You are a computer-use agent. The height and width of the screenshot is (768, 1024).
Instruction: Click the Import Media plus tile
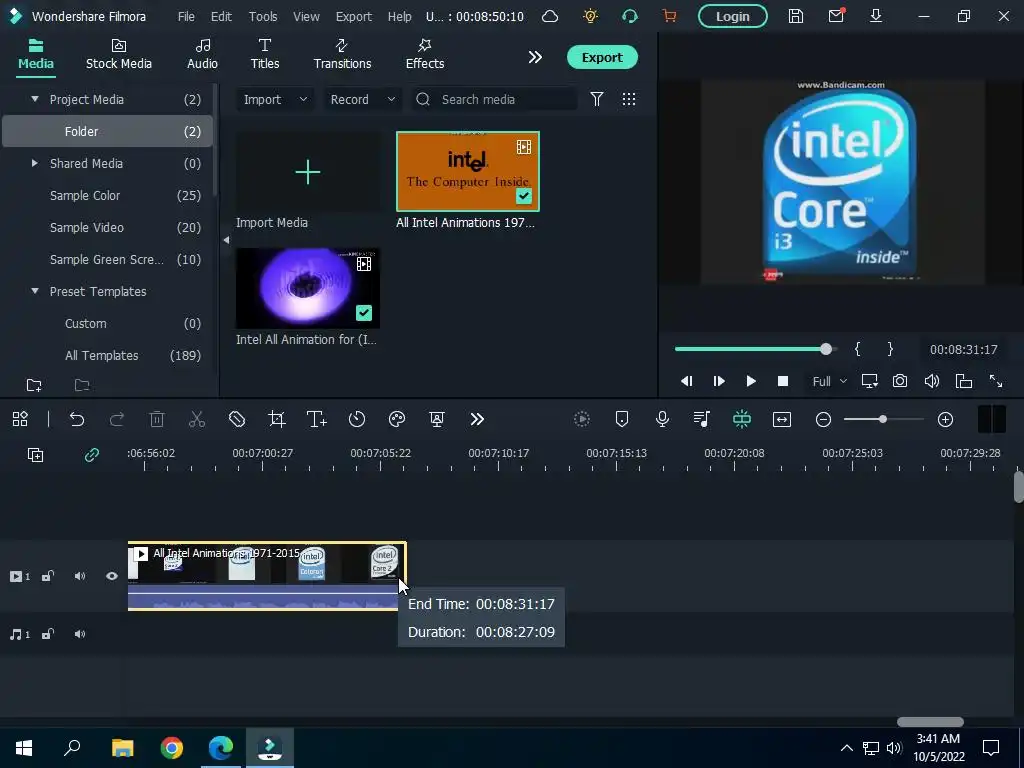[308, 172]
